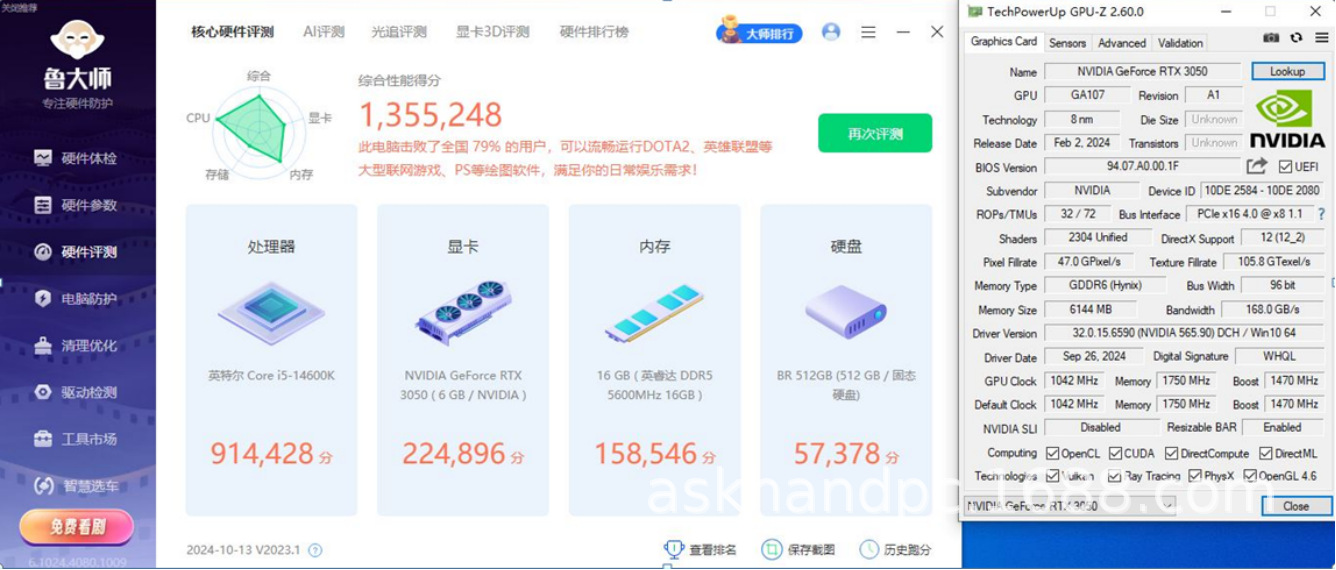Toggle the OpenCL checkbox

[1052, 453]
